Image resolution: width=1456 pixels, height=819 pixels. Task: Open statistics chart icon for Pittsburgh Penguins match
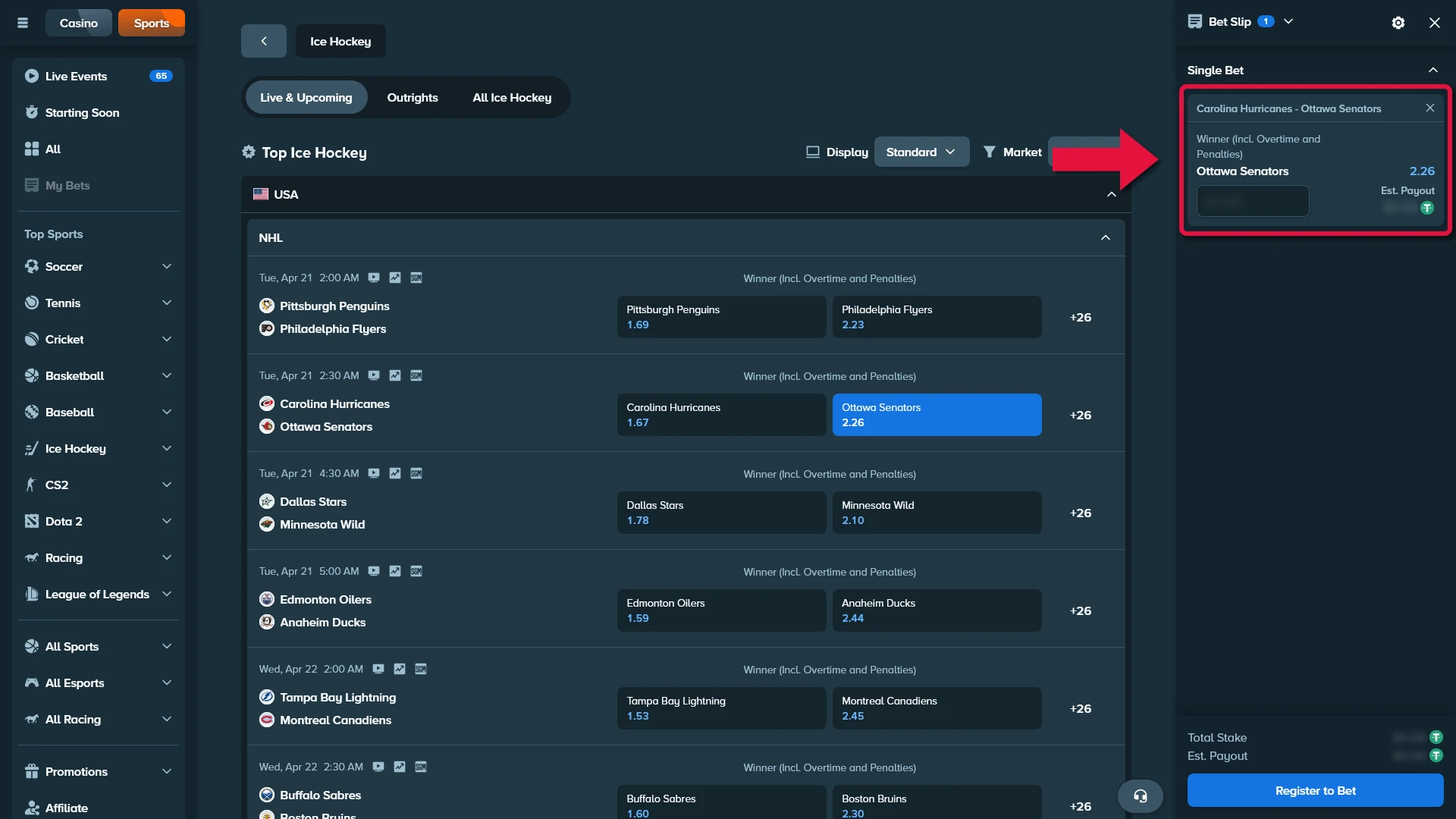[x=395, y=278]
